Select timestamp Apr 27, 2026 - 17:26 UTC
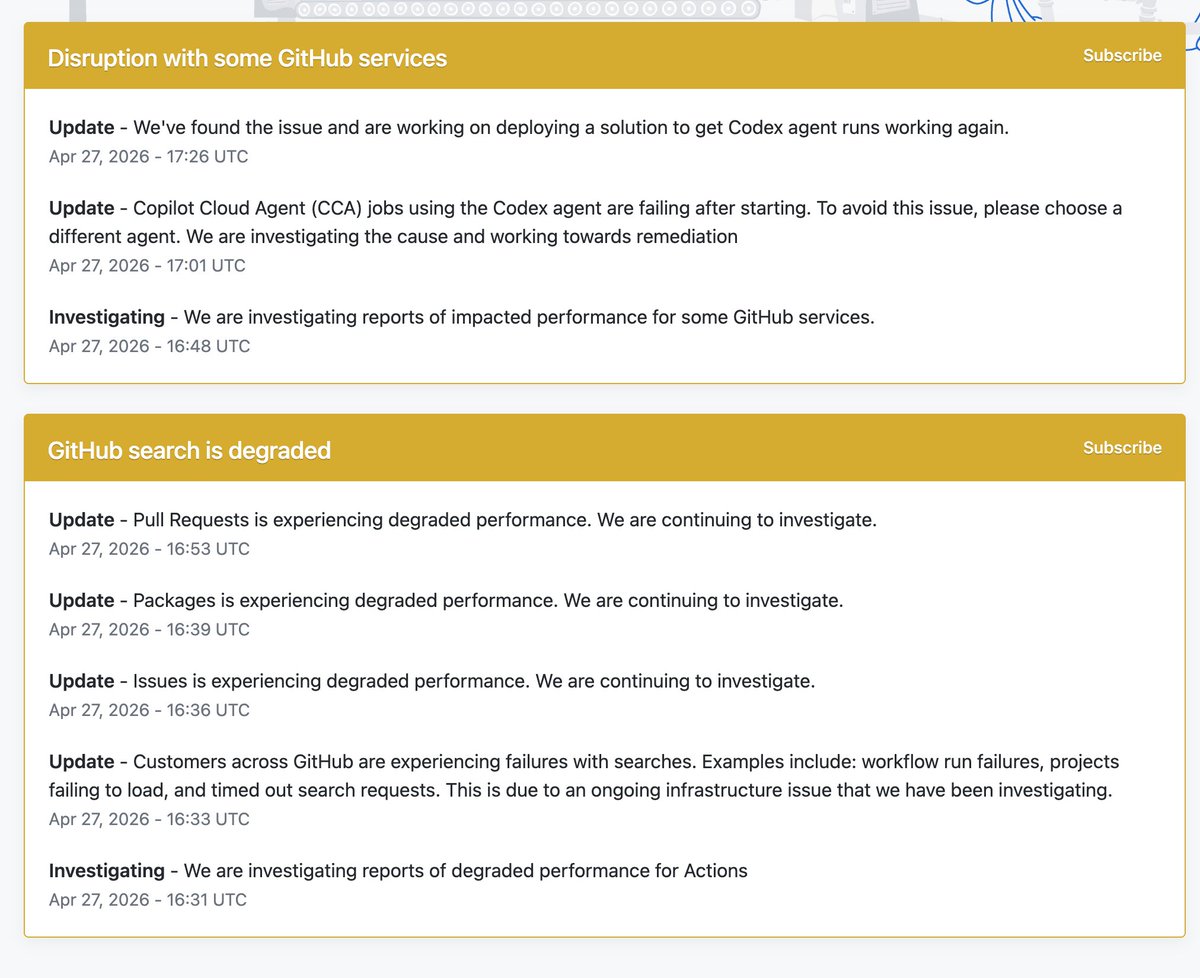Image resolution: width=1200 pixels, height=978 pixels. [149, 156]
